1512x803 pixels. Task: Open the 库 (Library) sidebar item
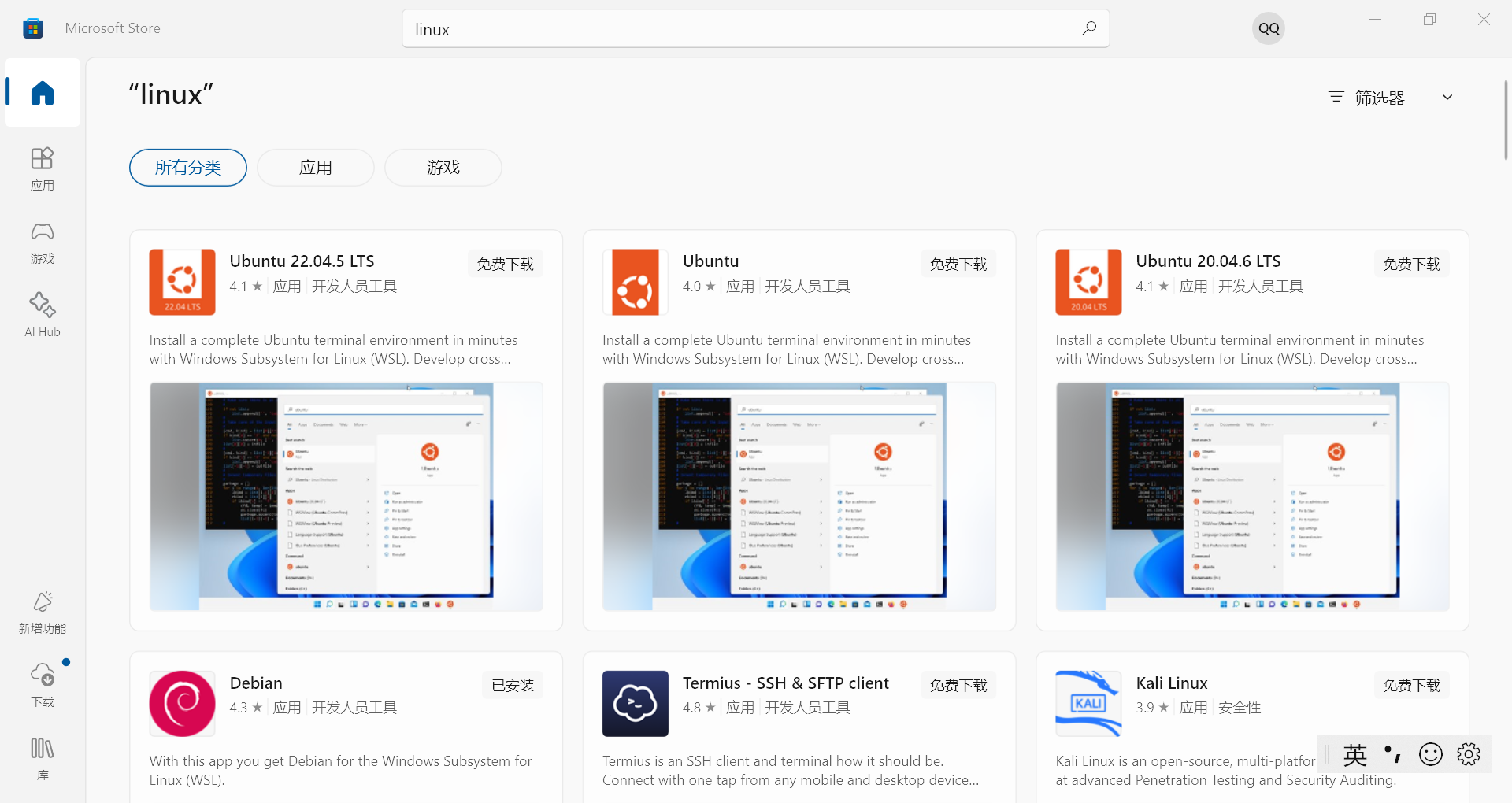tap(43, 758)
